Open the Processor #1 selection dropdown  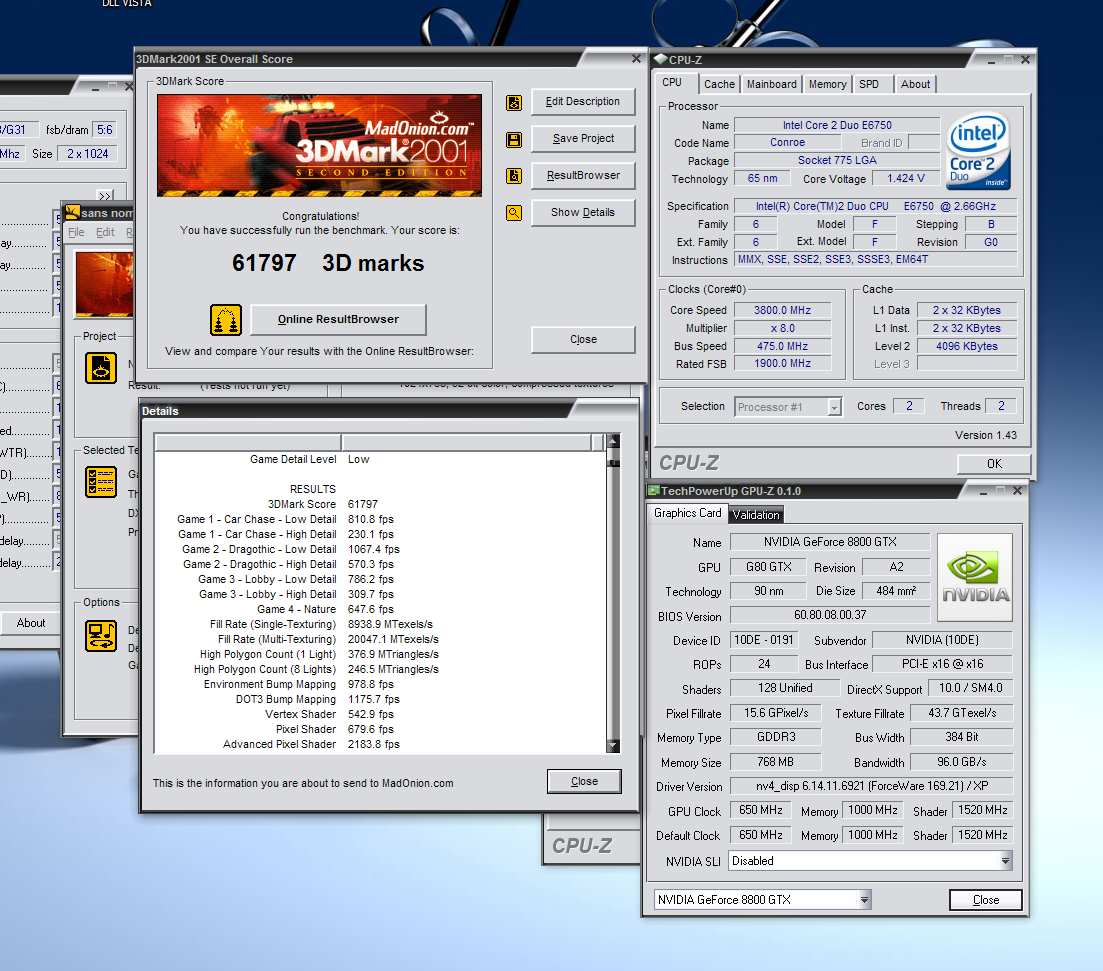coord(788,407)
